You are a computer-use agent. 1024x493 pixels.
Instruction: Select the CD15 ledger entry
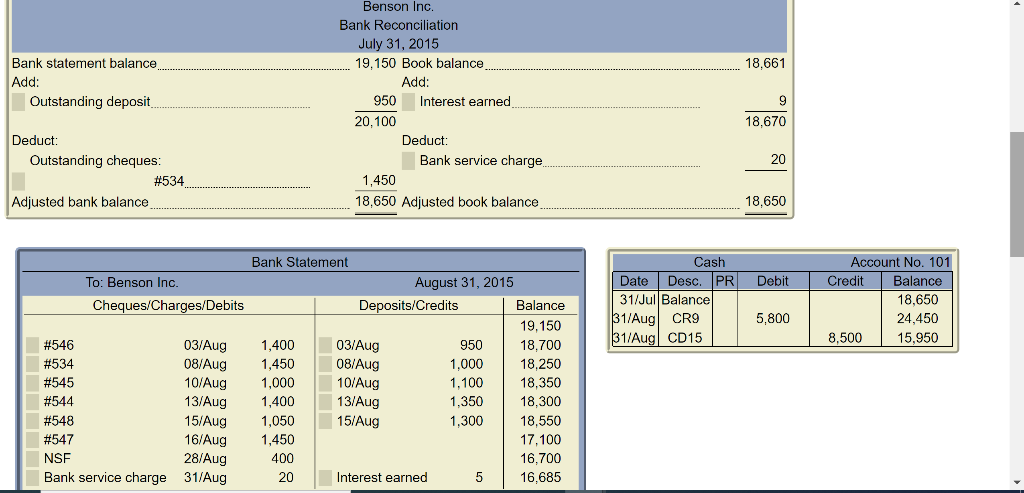pos(686,338)
